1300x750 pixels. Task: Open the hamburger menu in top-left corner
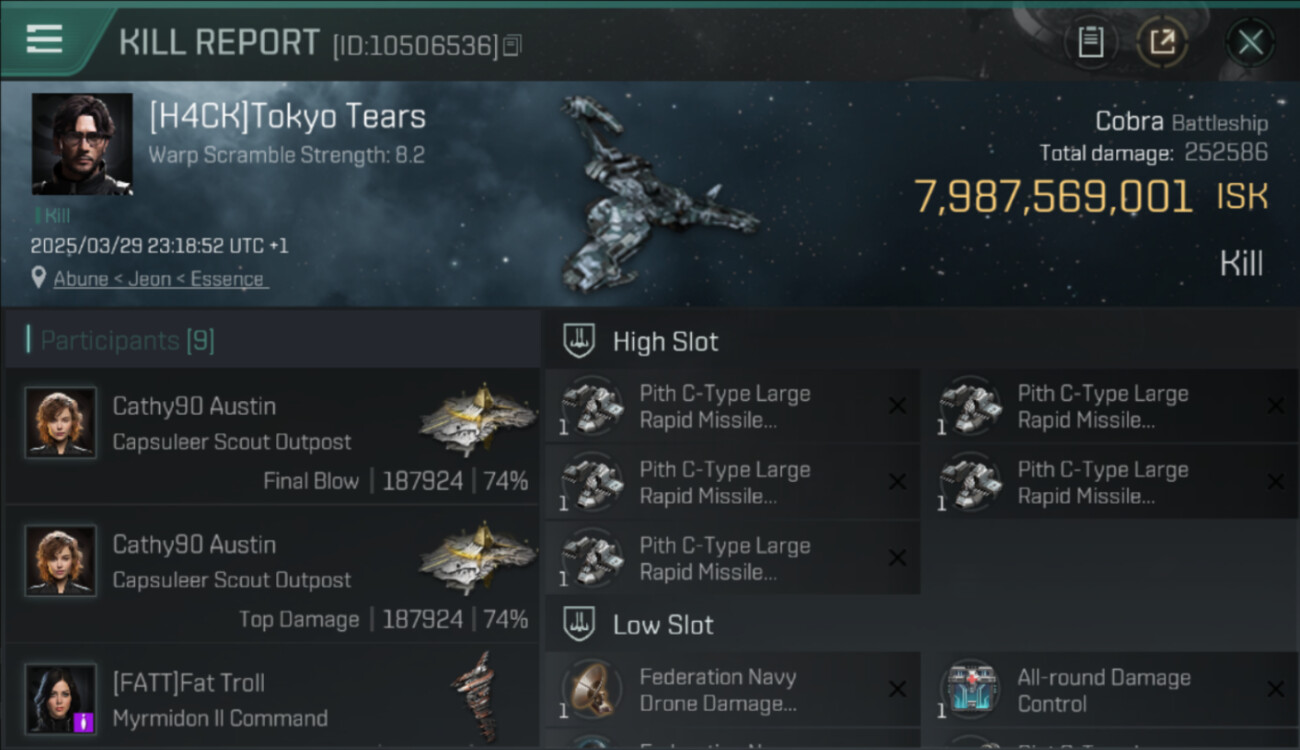coord(44,39)
